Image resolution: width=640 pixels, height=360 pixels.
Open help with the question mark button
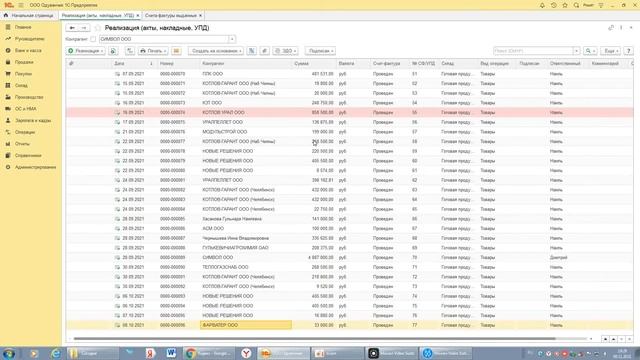[629, 51]
